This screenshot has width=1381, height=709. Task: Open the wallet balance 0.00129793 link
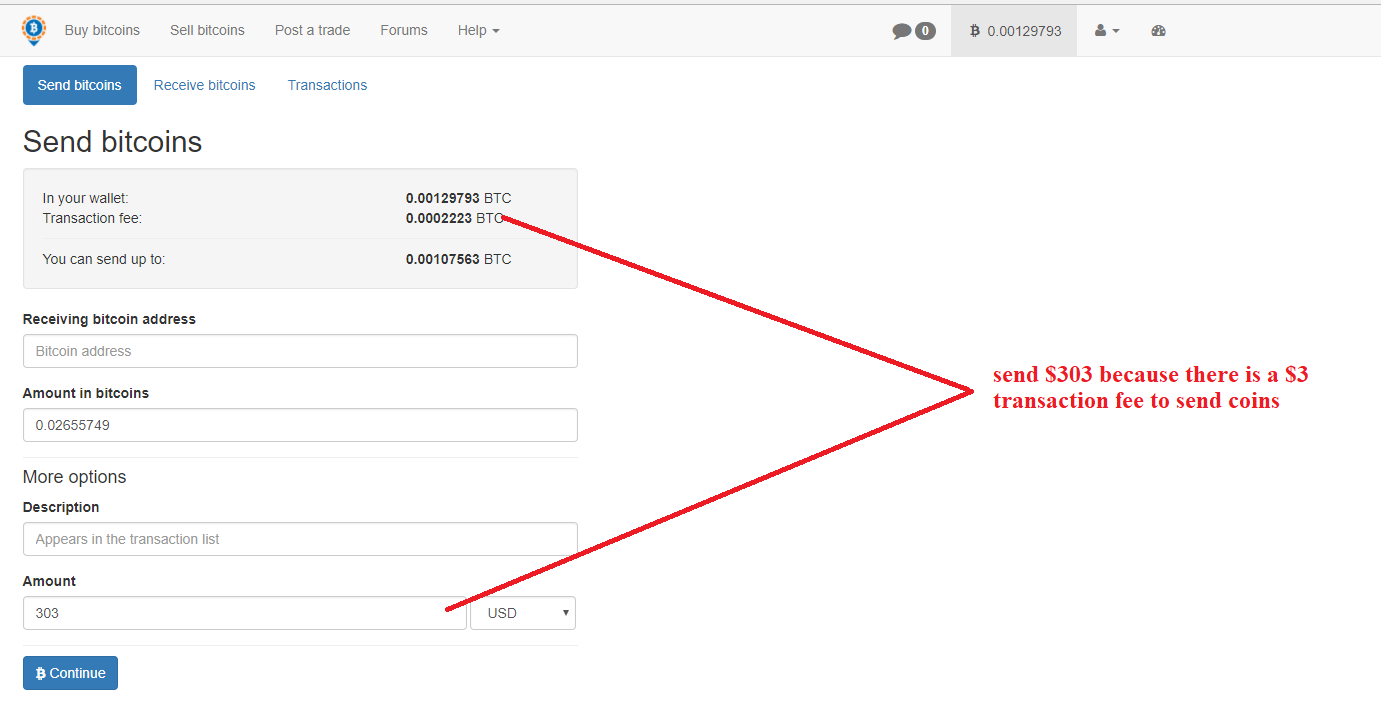click(x=1014, y=31)
